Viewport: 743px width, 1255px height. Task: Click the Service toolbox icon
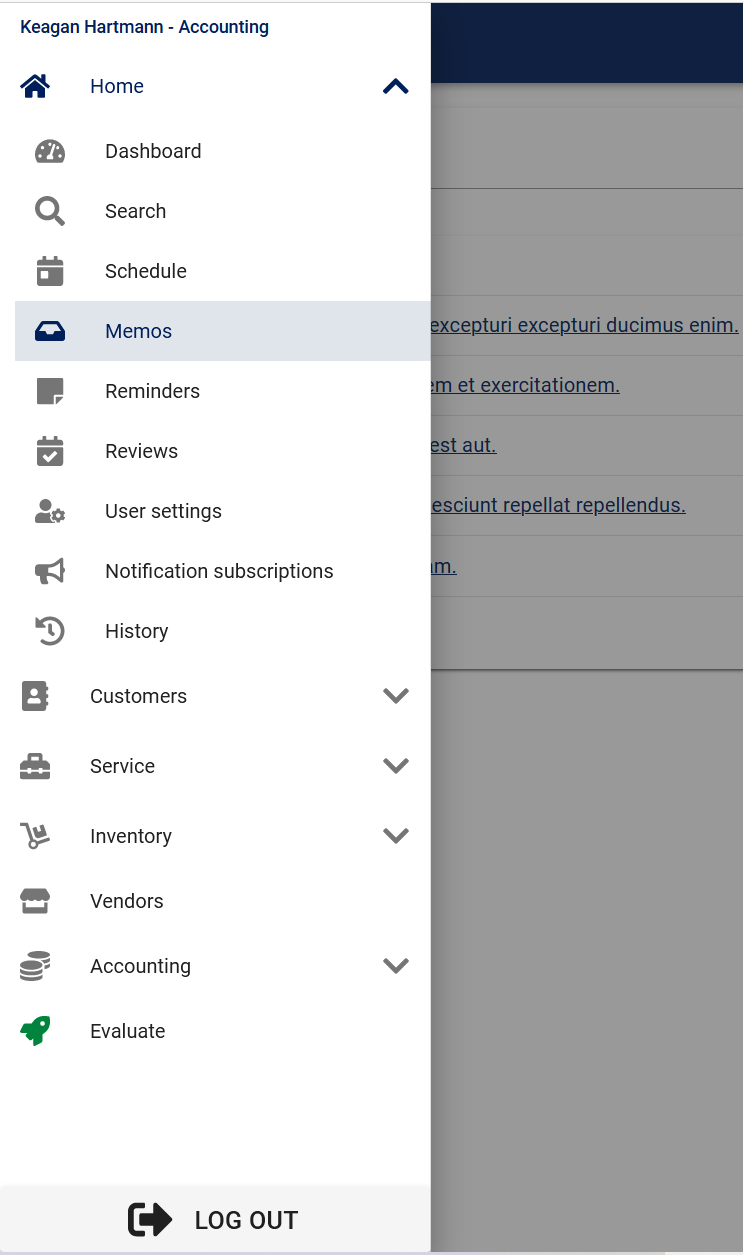[35, 766]
